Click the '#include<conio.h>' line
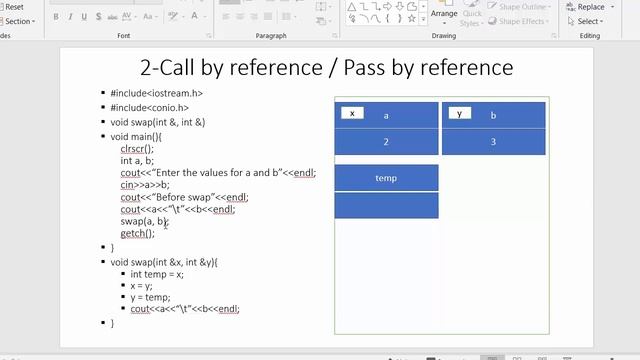Viewport: 640px width, 360px height. coord(149,108)
